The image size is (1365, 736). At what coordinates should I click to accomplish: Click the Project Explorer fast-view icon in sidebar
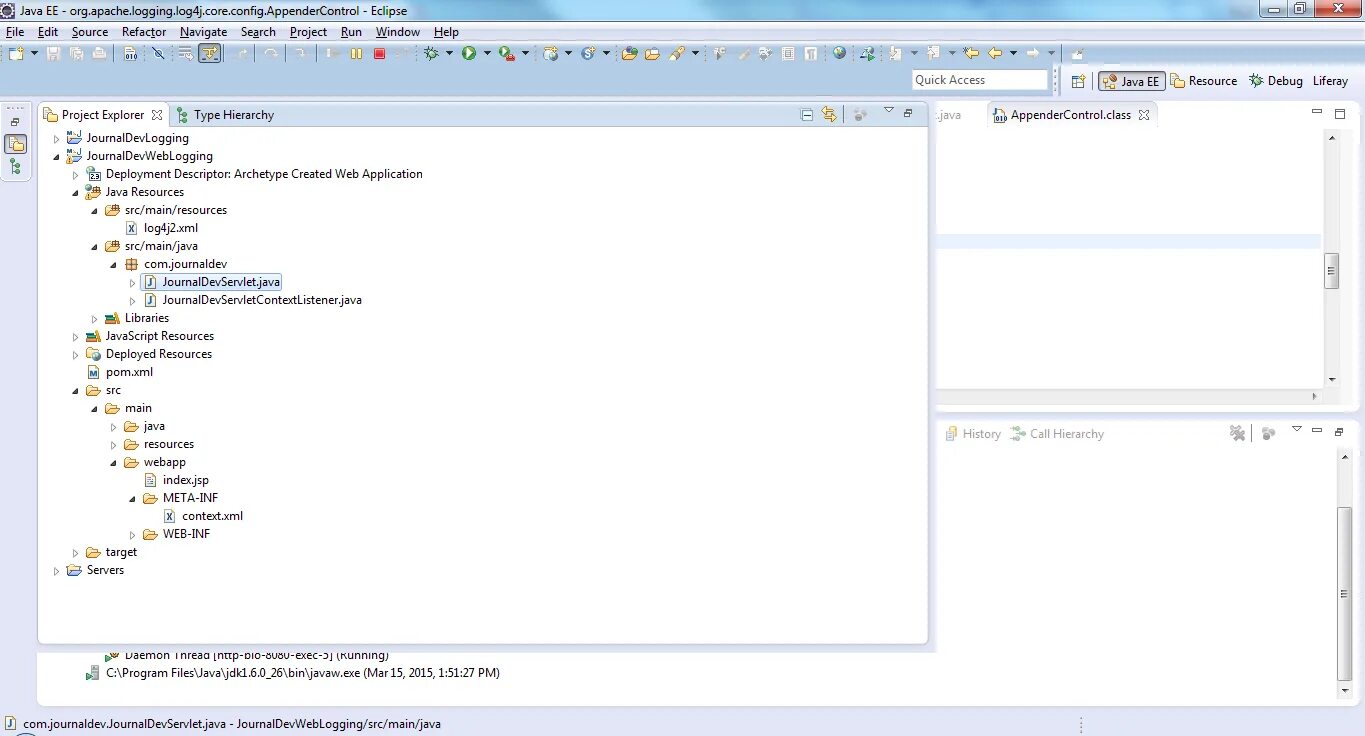15,144
